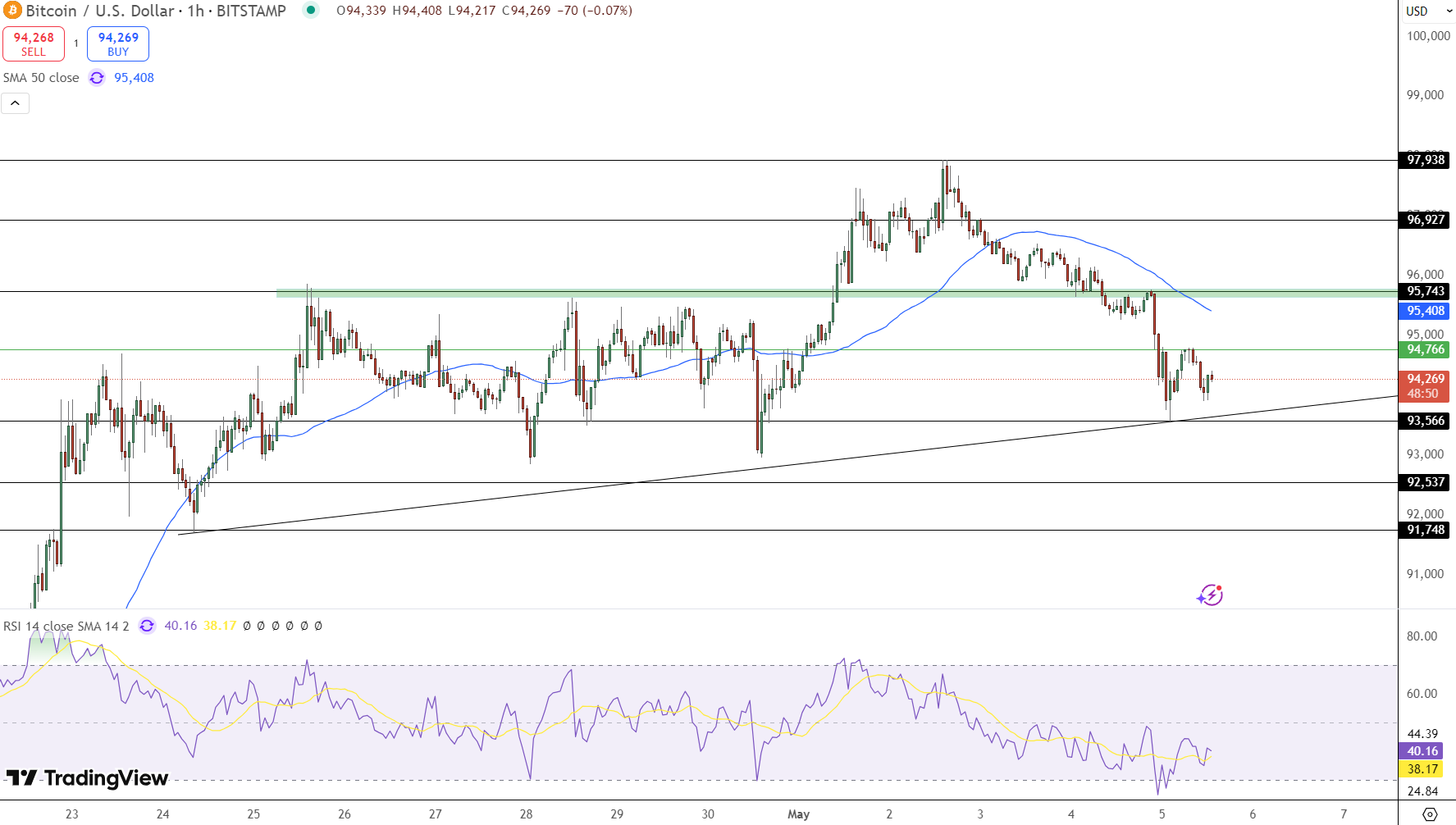Click the 100,000 price scale label
The image size is (1456, 825).
click(1428, 36)
